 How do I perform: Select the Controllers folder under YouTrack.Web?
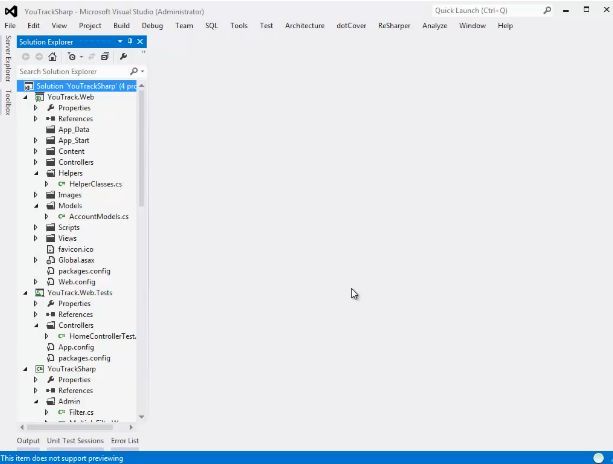[76, 162]
